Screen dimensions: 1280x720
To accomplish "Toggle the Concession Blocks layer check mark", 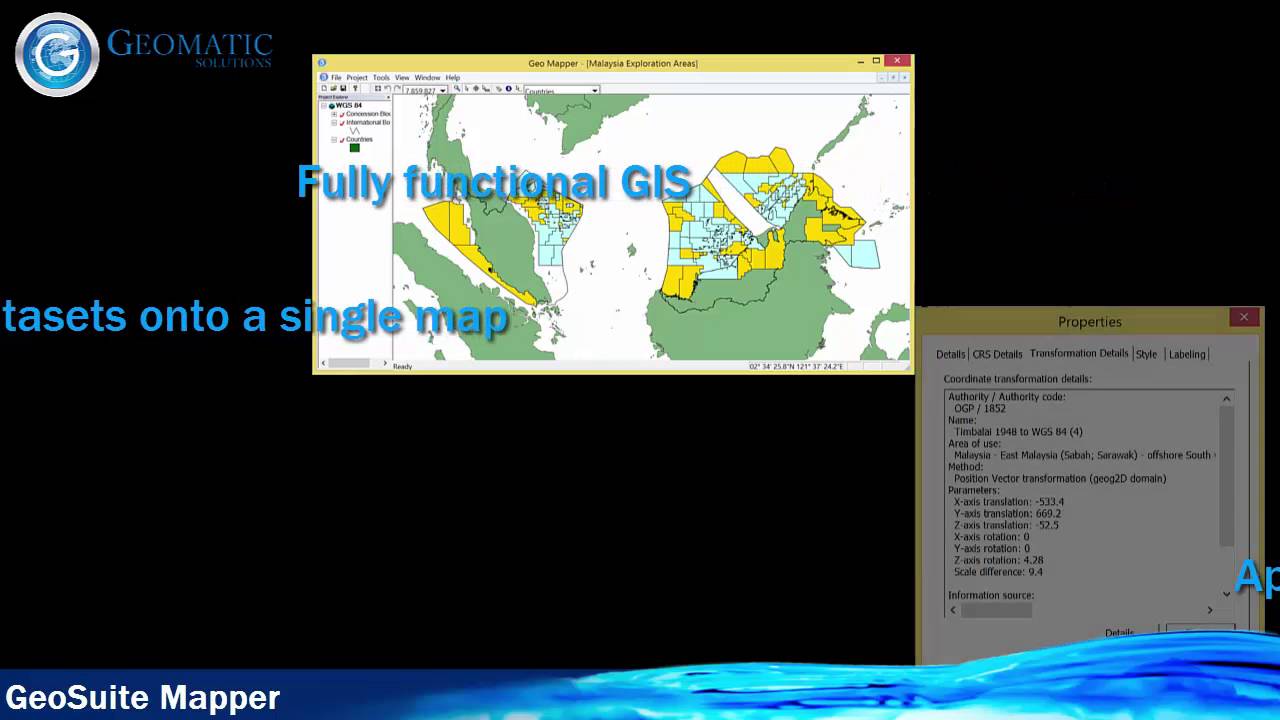I will click(x=342, y=114).
